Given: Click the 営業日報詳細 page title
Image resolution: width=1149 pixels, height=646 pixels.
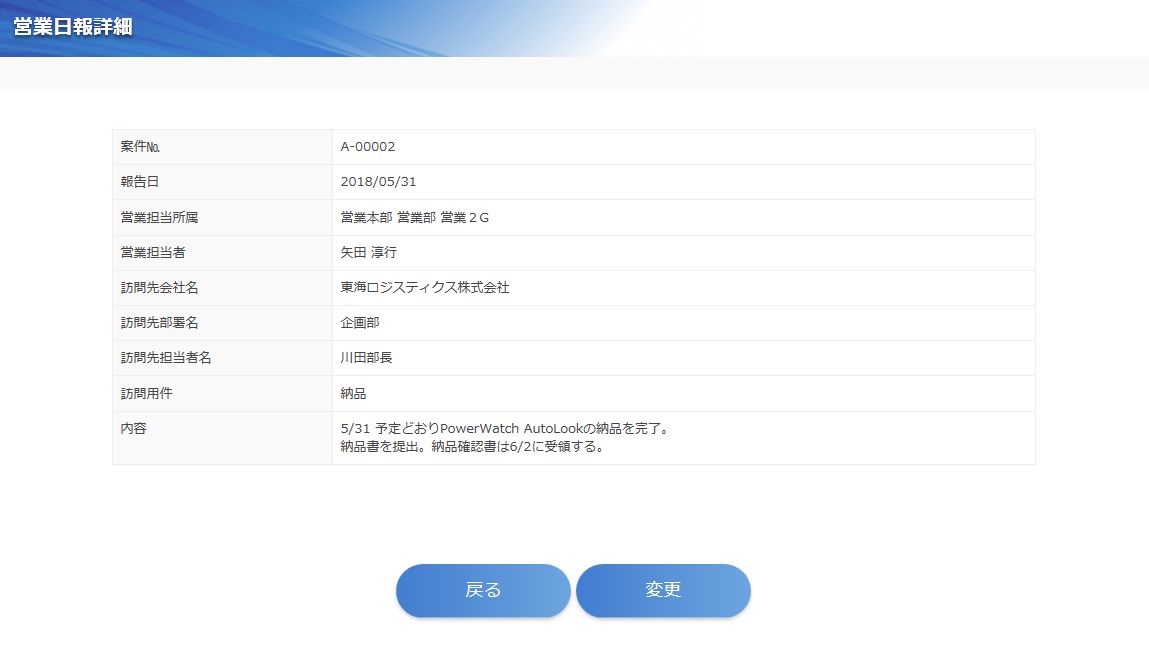Looking at the screenshot, I should (x=73, y=27).
